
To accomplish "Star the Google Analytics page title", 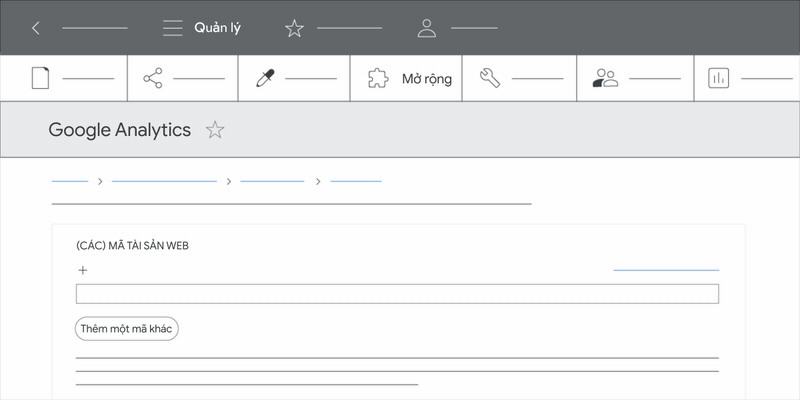I will tap(215, 130).
